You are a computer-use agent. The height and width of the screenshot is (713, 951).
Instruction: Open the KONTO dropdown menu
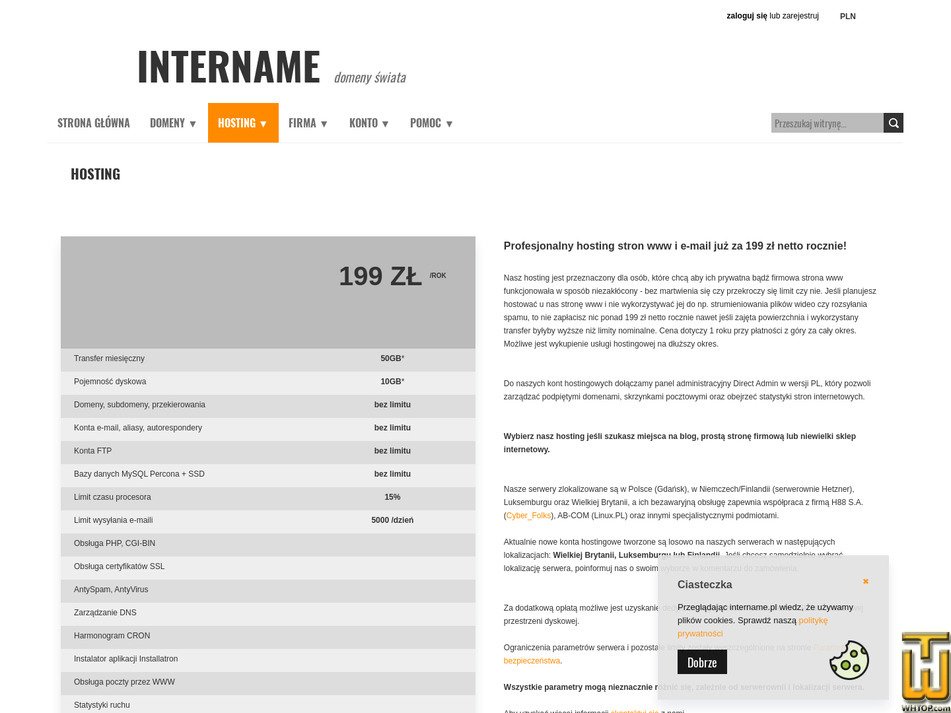point(368,122)
